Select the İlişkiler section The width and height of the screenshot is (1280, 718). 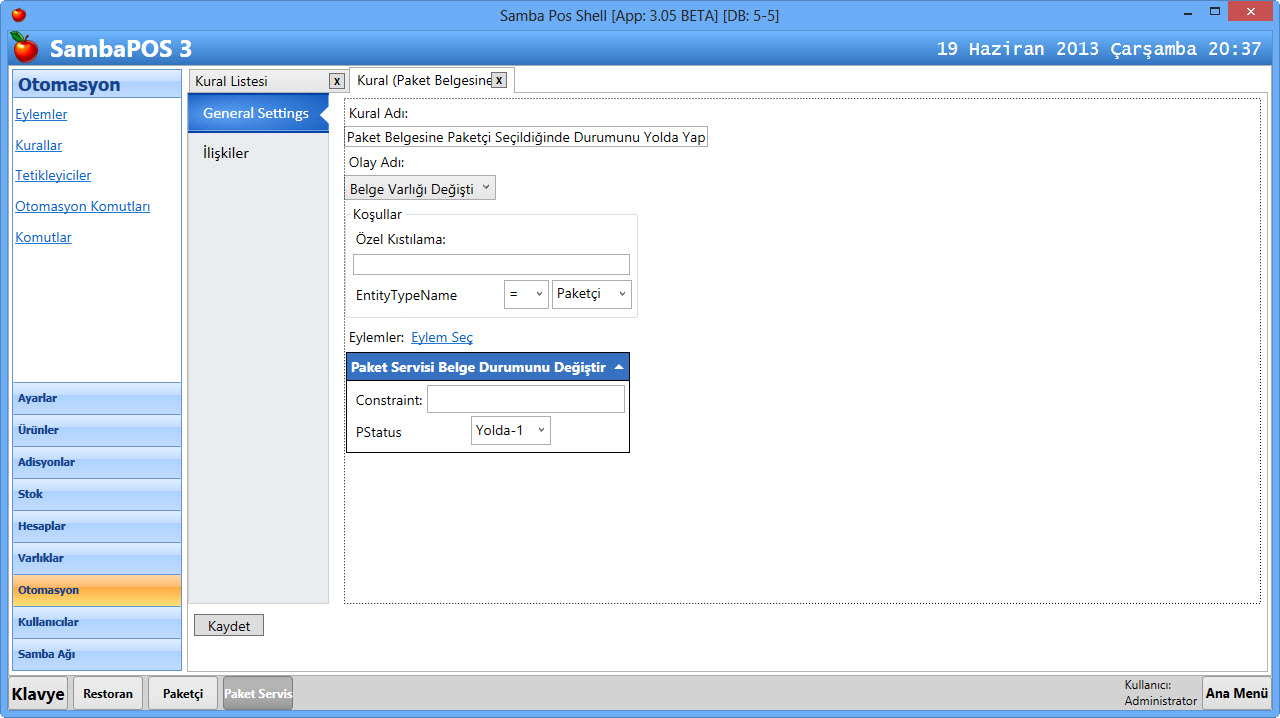pos(226,153)
